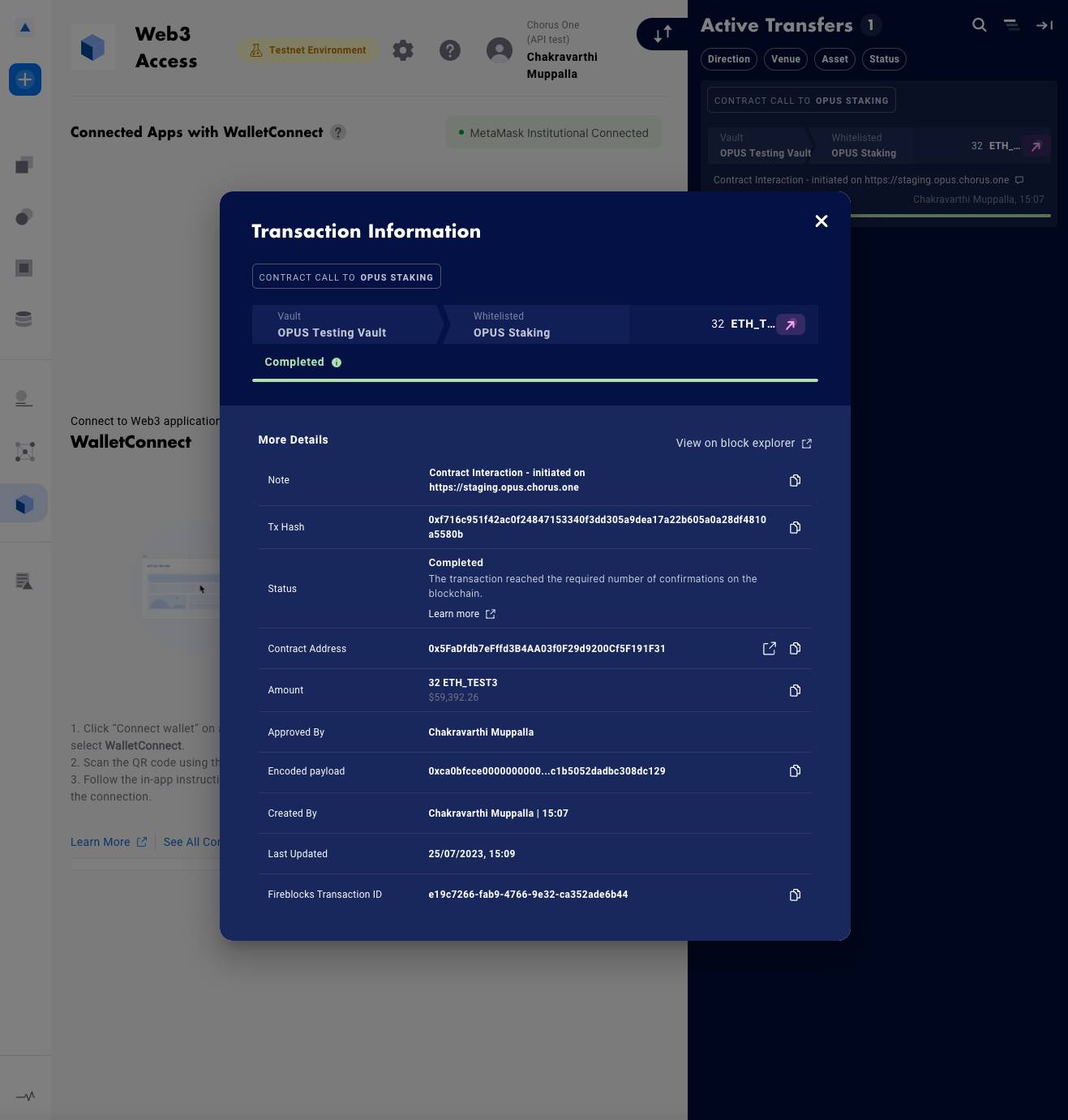Viewport: 1068px width, 1120px height.
Task: Click the blue plus button in the sidebar
Action: click(25, 79)
